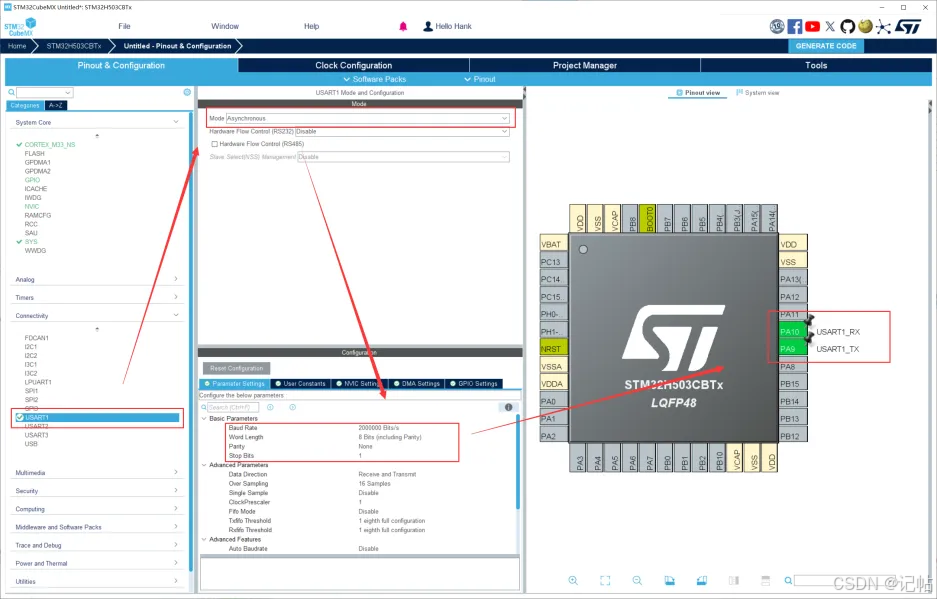Viewport: 937px width, 599px height.
Task: Click the search magnifier in the left panel
Action: click(x=11, y=93)
